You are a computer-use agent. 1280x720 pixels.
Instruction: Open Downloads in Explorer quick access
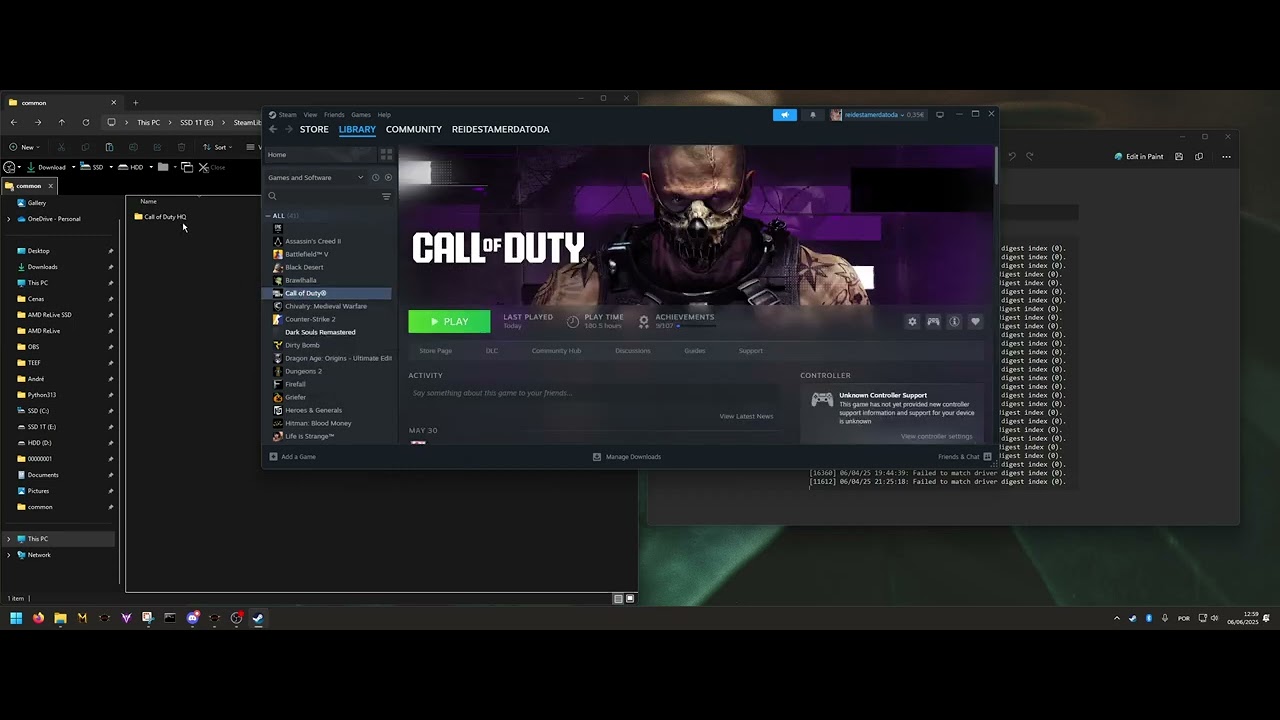[42, 267]
